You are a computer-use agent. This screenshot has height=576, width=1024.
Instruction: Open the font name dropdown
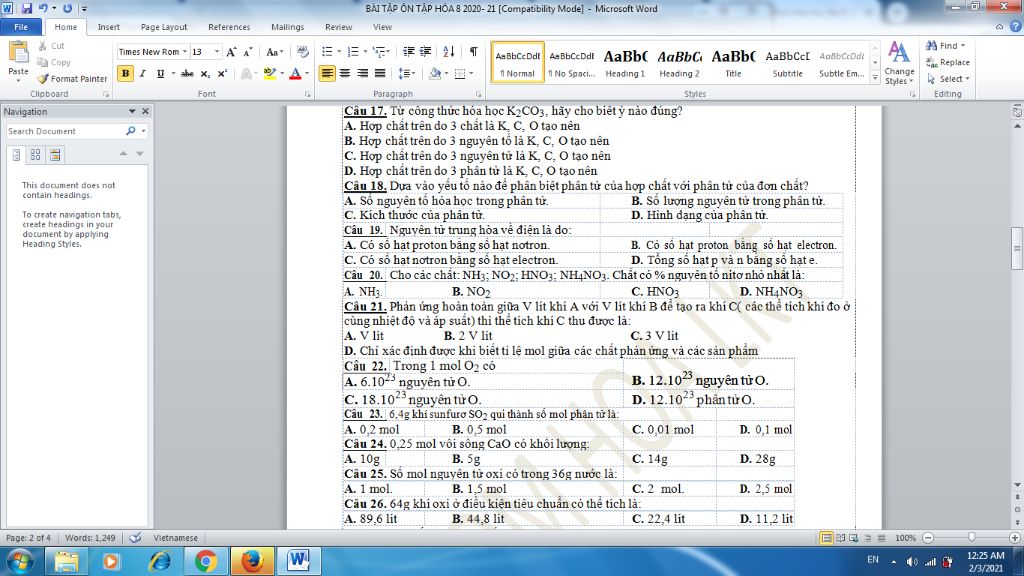coord(185,52)
